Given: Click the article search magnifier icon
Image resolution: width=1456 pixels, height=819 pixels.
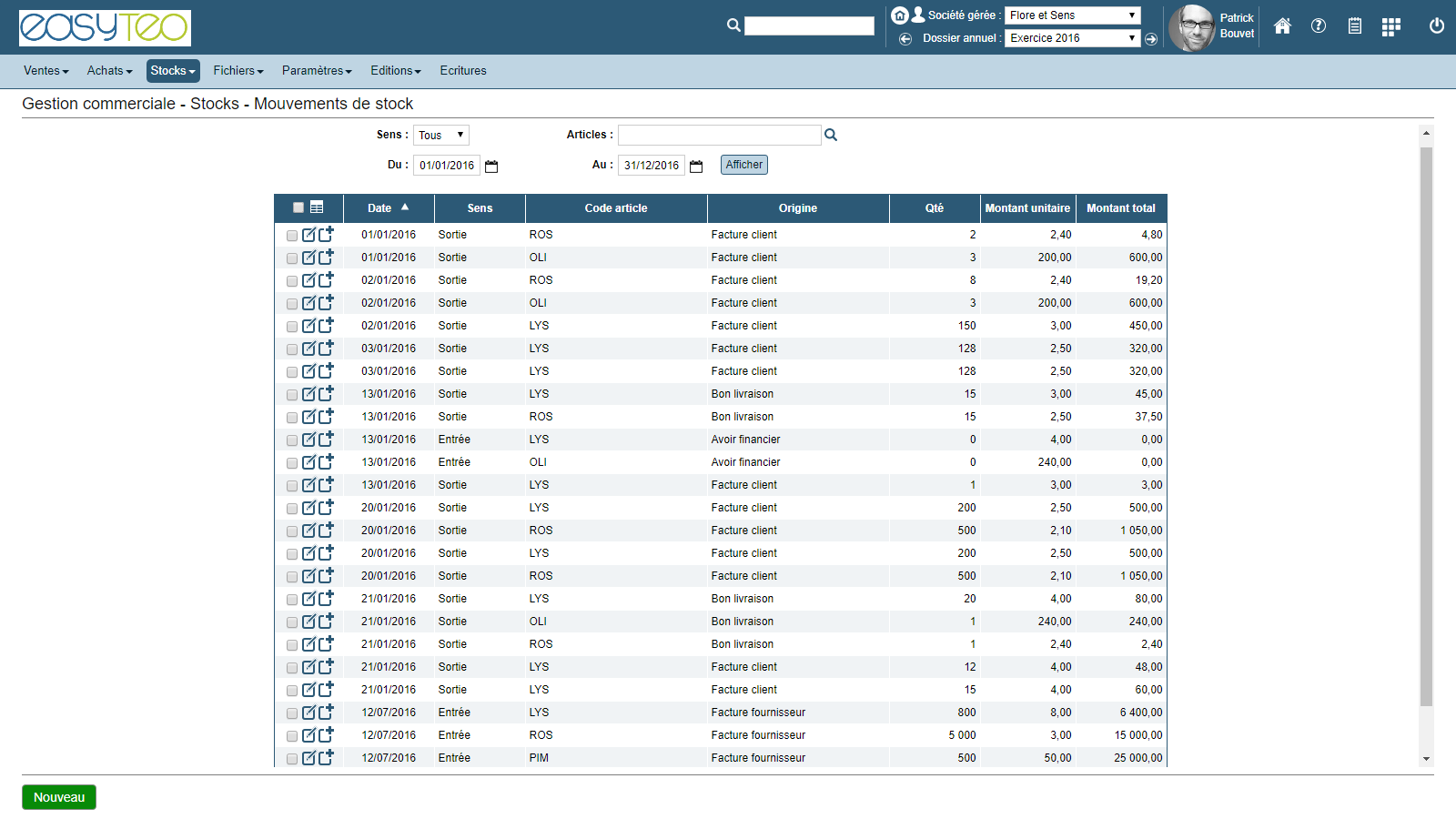Looking at the screenshot, I should [x=831, y=136].
